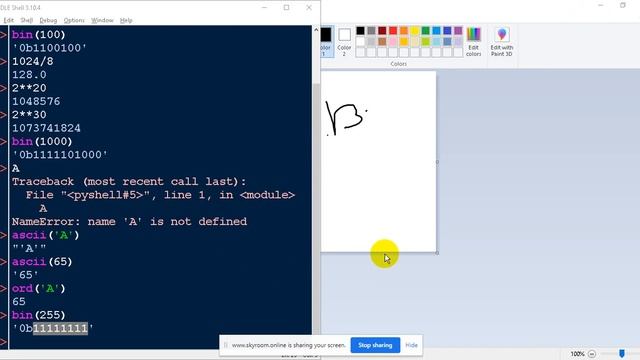Click highlighted 11111111 output in shell
Screen dimensions: 640x360
coord(60,329)
